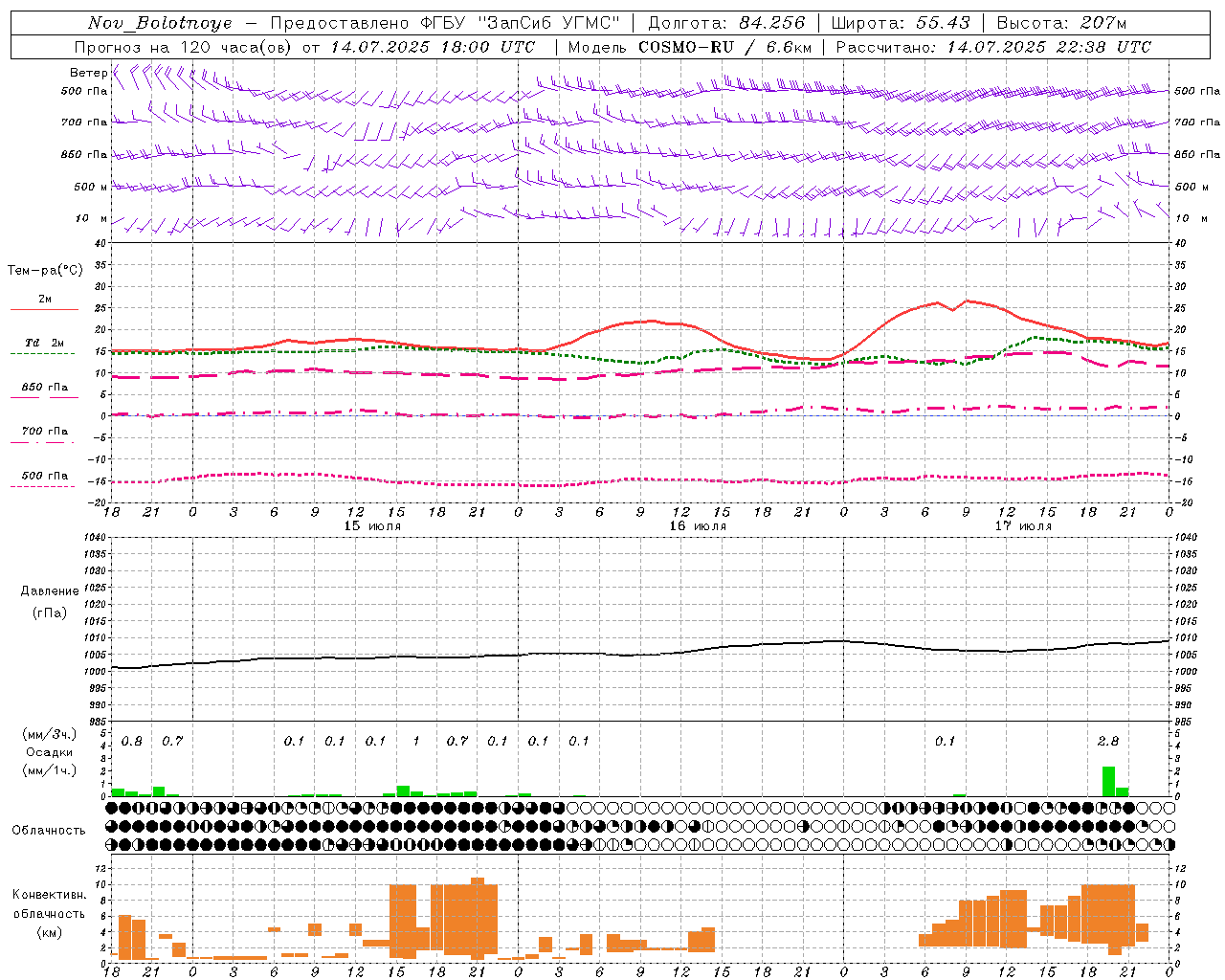Select the Широта: 55.43 value
Image resolution: width=1225 pixels, height=980 pixels.
click(901, 23)
